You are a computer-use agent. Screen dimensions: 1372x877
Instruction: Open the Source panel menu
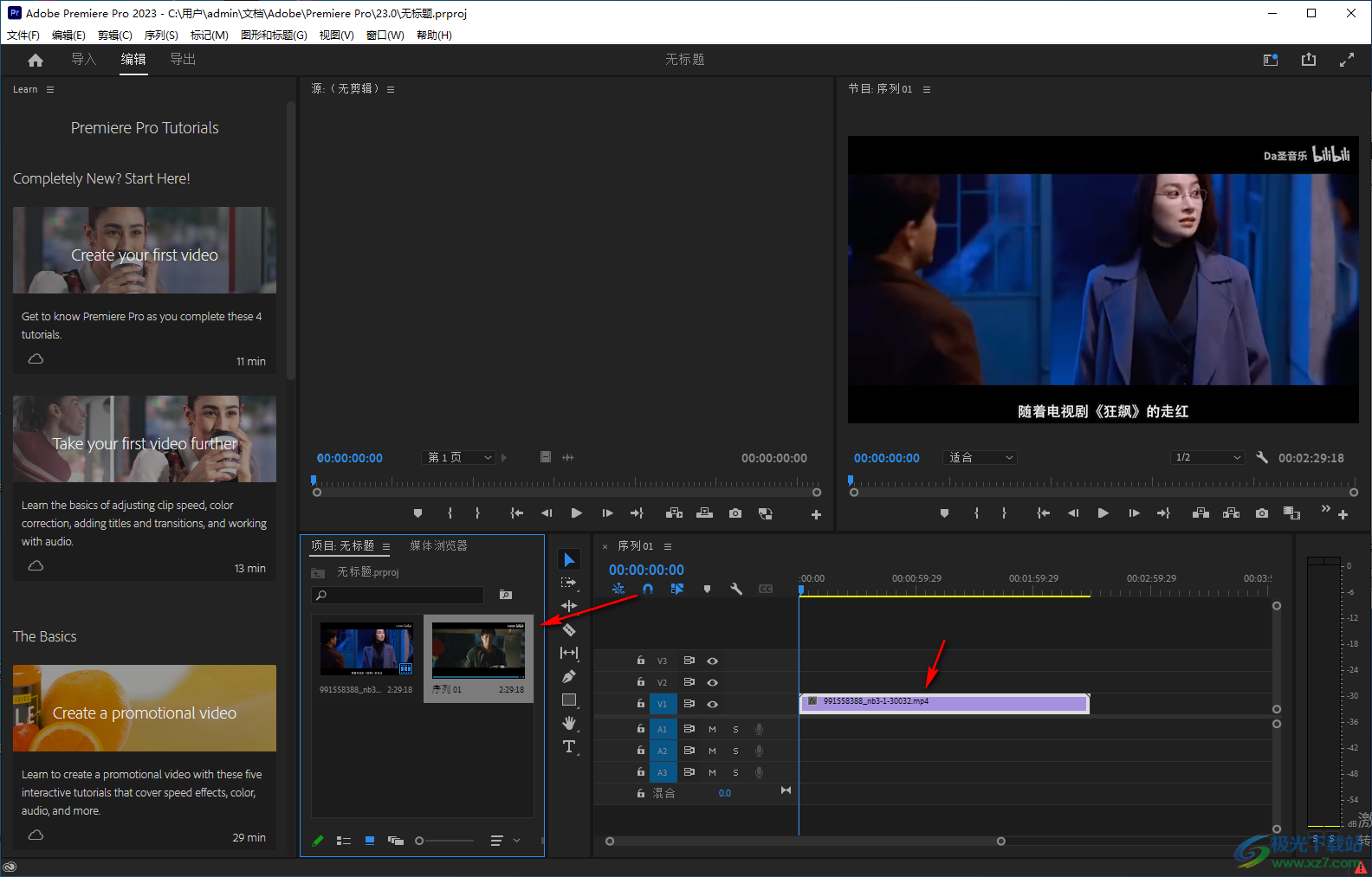point(391,89)
